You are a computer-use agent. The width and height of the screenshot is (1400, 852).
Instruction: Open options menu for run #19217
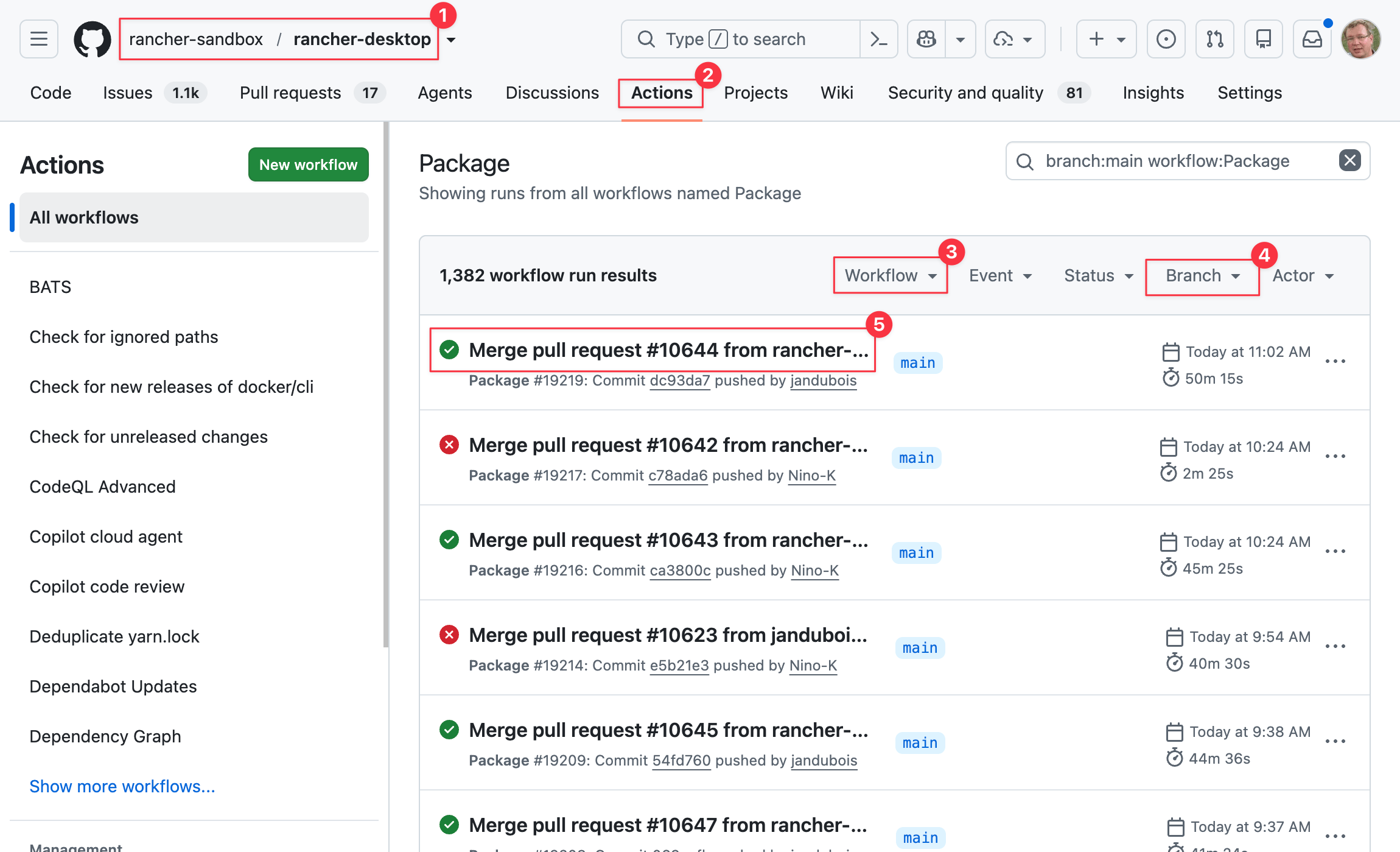pos(1335,457)
